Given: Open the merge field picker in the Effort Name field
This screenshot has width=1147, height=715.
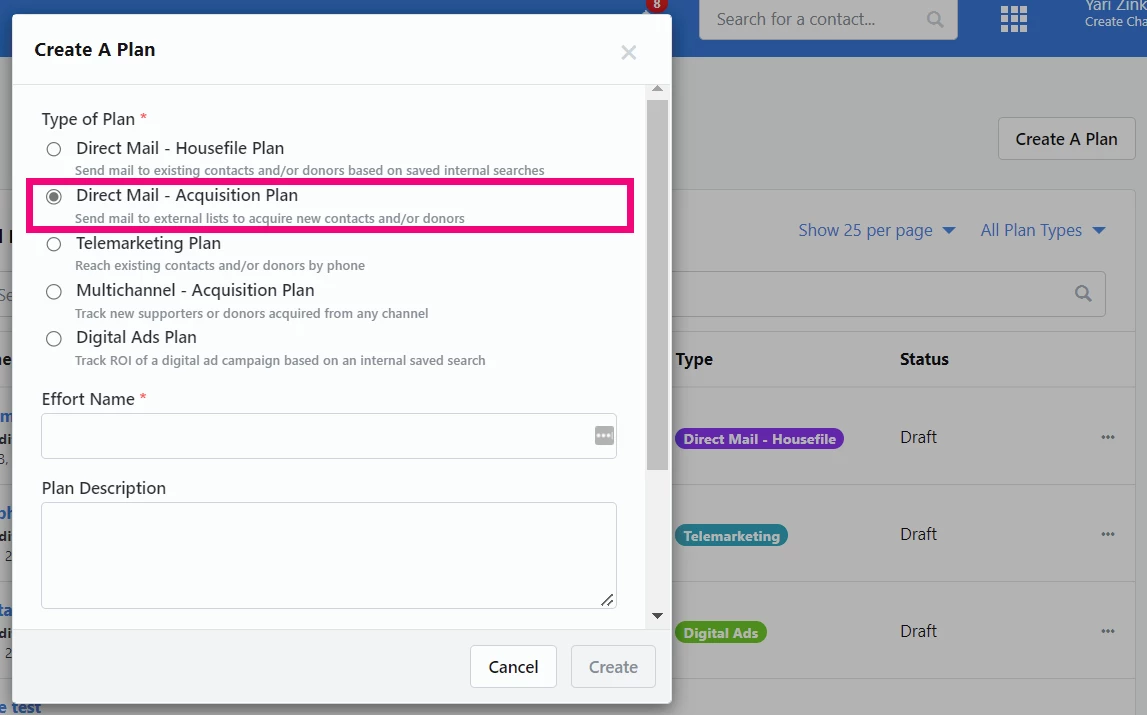Looking at the screenshot, I should click(x=603, y=436).
